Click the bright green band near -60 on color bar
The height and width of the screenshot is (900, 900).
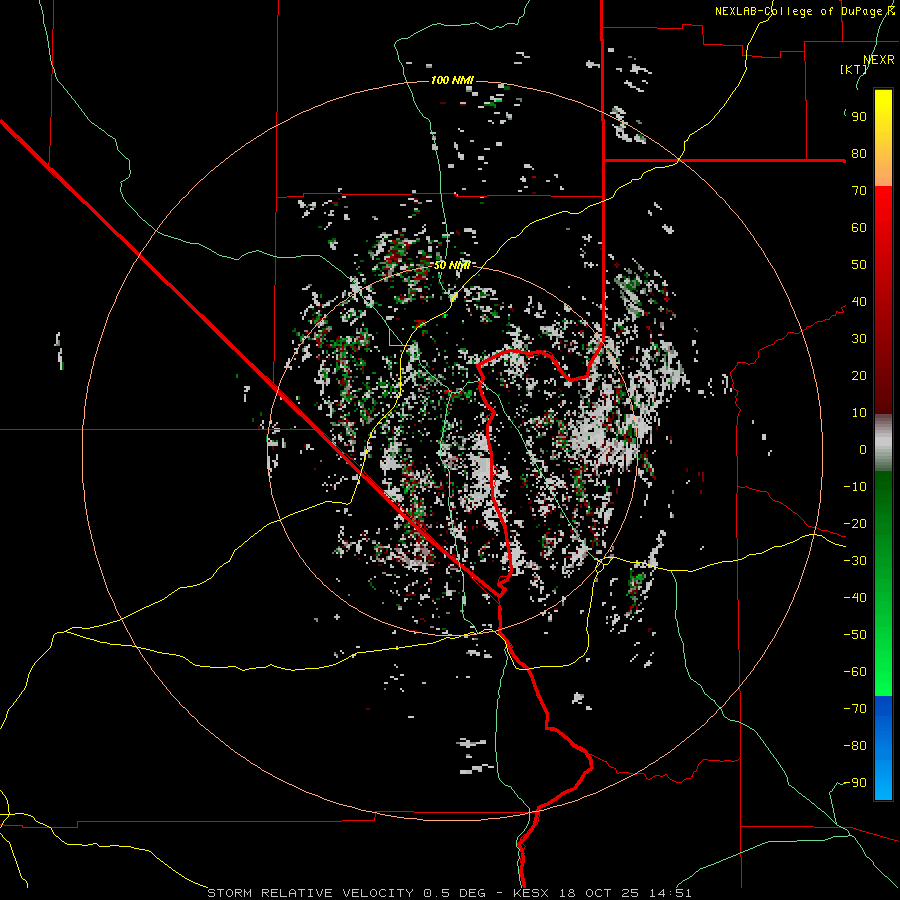click(x=883, y=672)
